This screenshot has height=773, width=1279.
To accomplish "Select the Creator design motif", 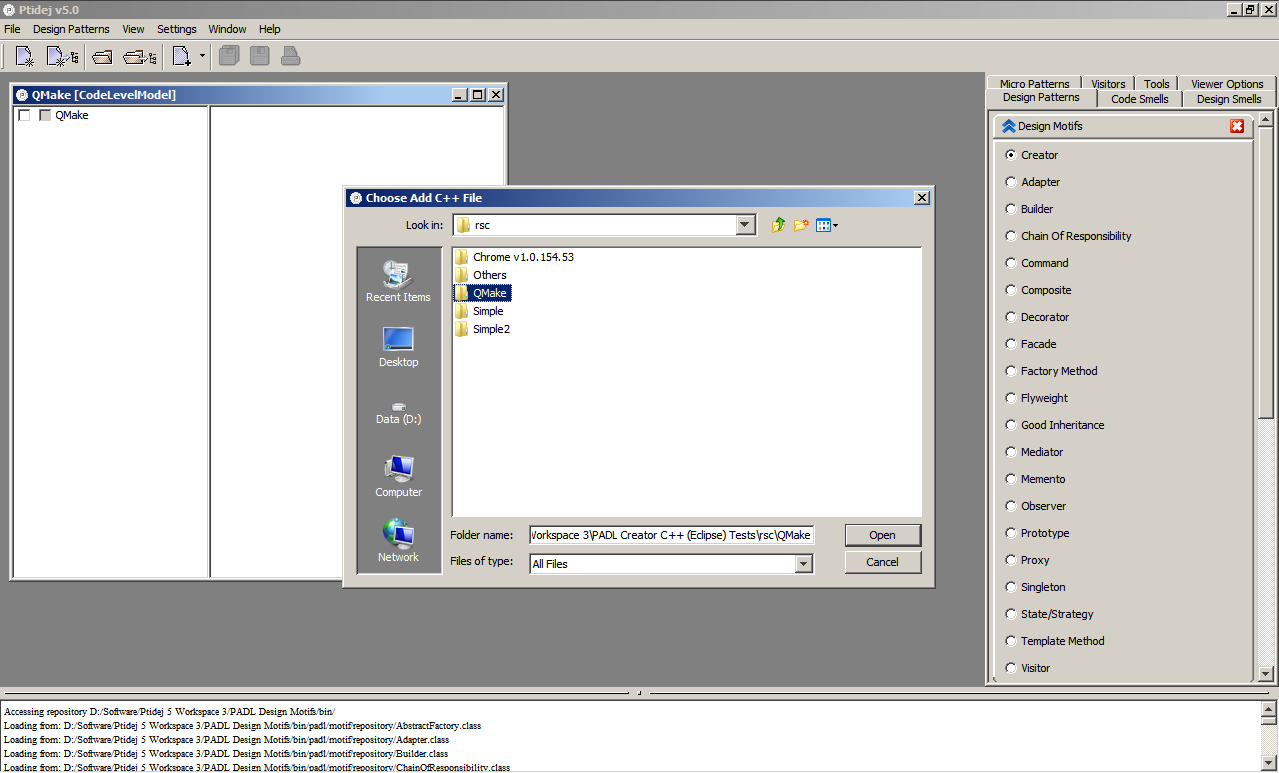I will [1010, 155].
